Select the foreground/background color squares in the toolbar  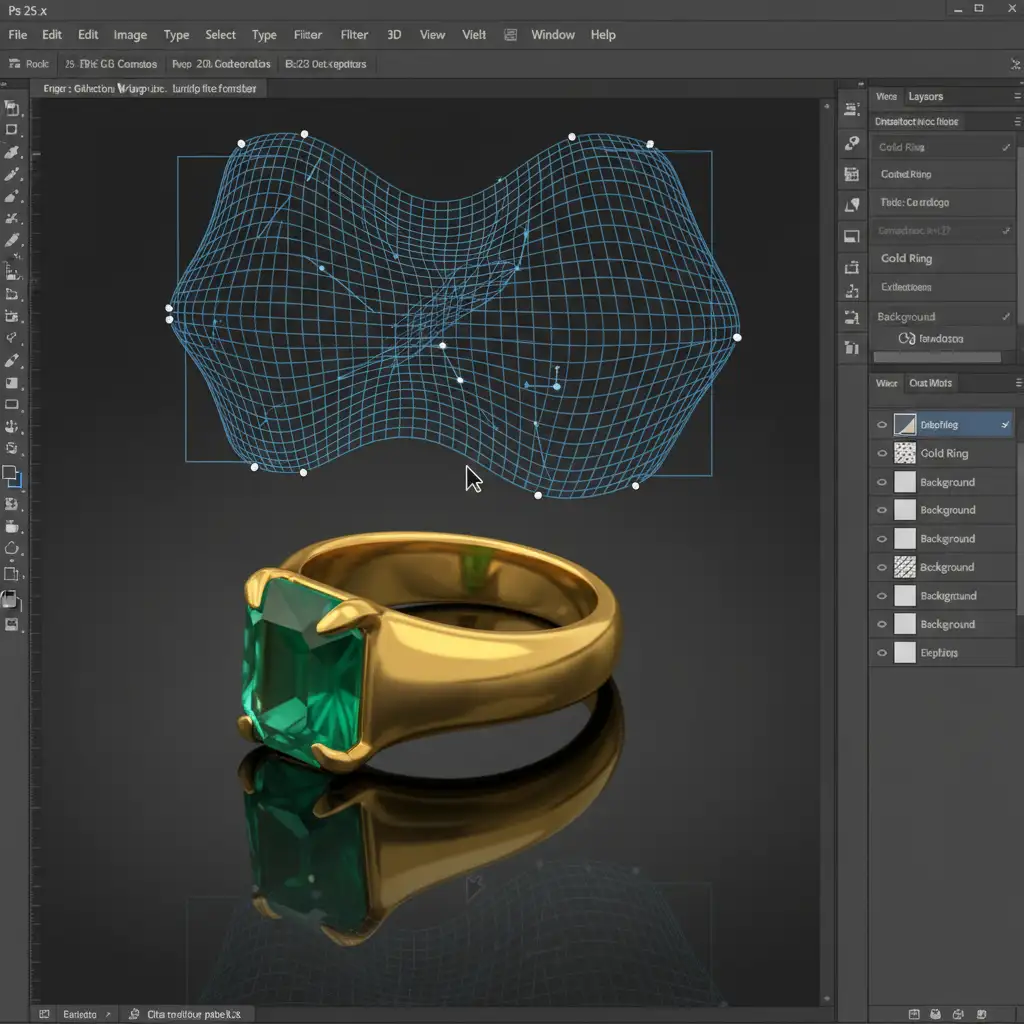tap(11, 477)
